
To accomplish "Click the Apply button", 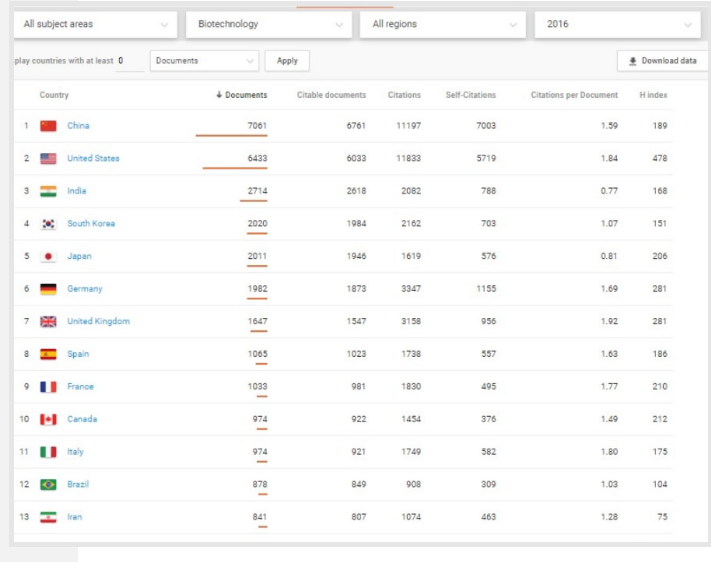I will click(287, 61).
